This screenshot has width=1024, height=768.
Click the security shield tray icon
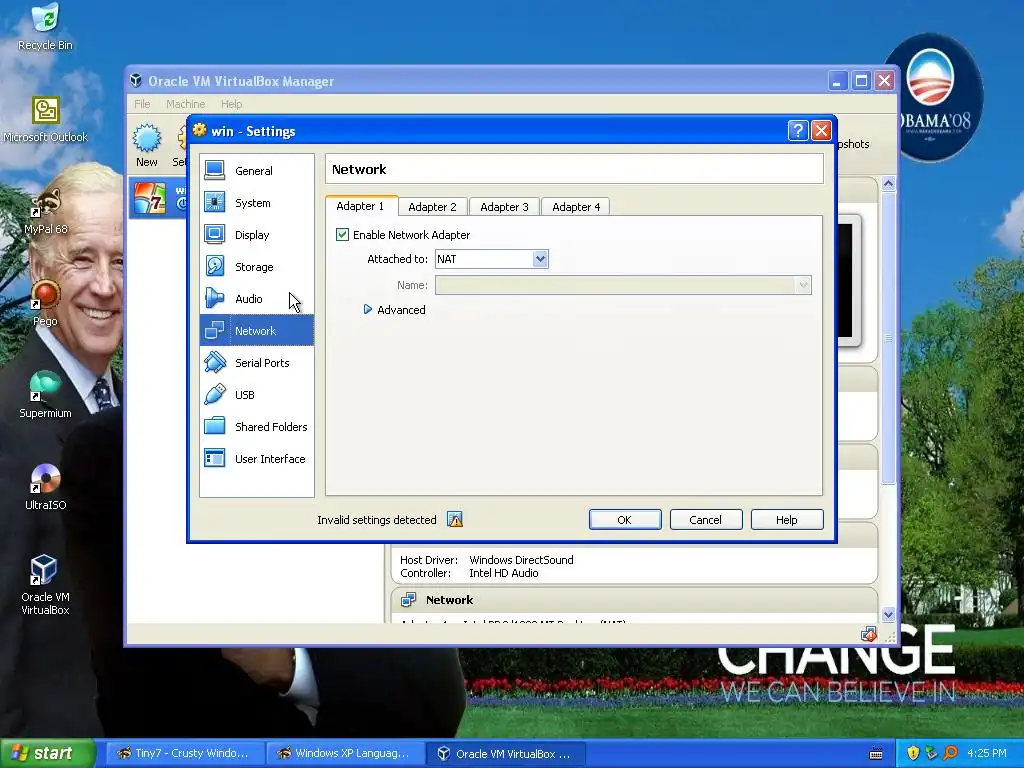[913, 753]
